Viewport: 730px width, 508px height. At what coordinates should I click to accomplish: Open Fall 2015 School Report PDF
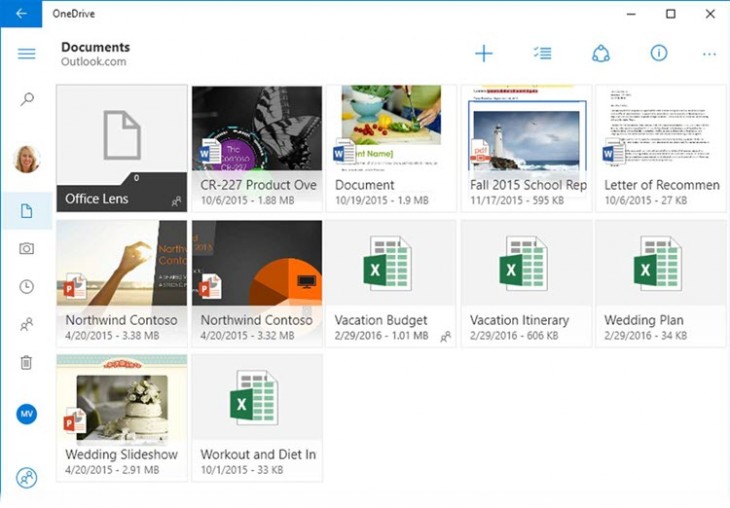coord(526,148)
